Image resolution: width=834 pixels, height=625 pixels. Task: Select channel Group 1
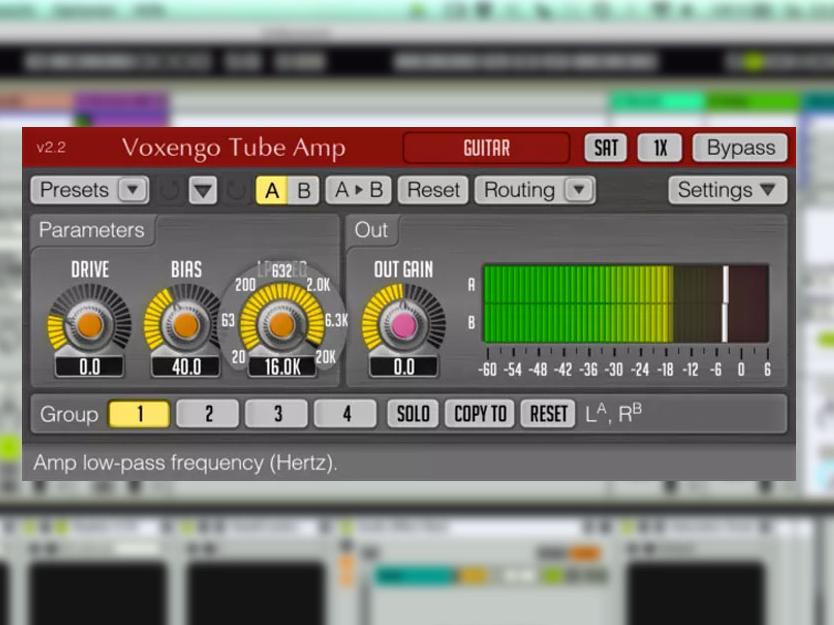click(139, 414)
